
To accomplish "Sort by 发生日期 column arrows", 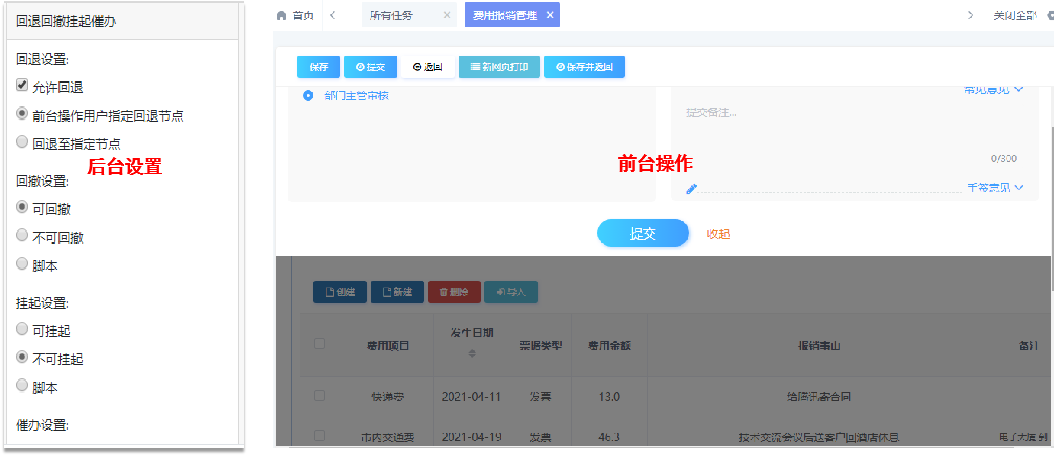I will pos(472,353).
